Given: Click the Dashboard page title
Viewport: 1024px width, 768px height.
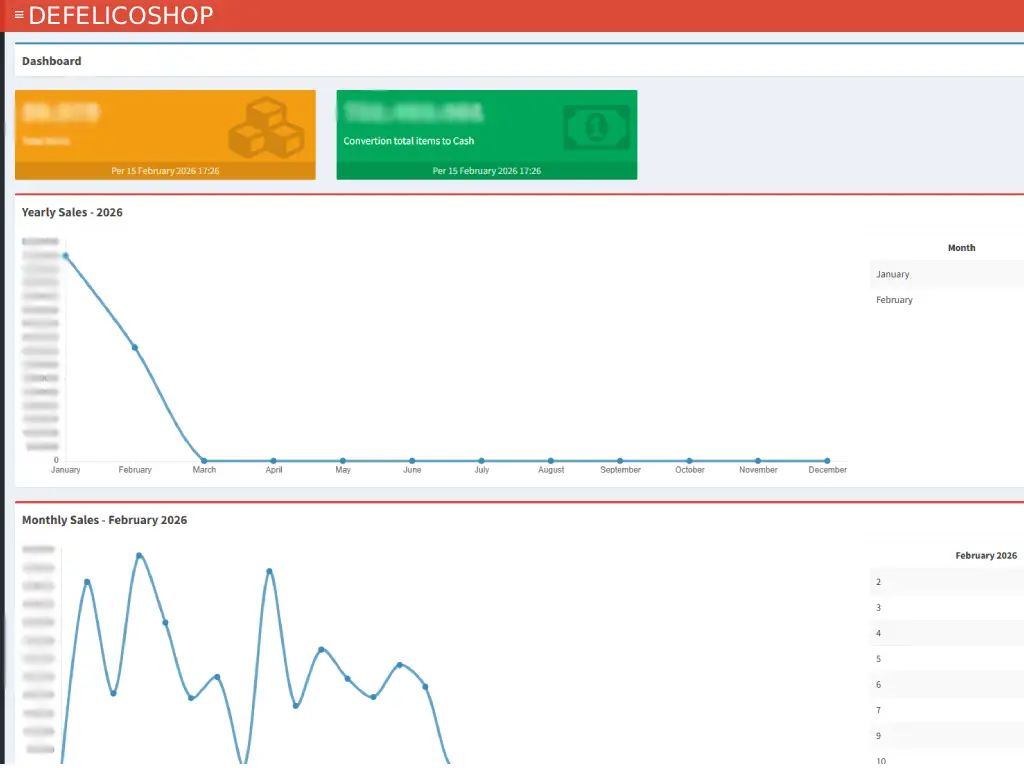Looking at the screenshot, I should click(x=52, y=61).
